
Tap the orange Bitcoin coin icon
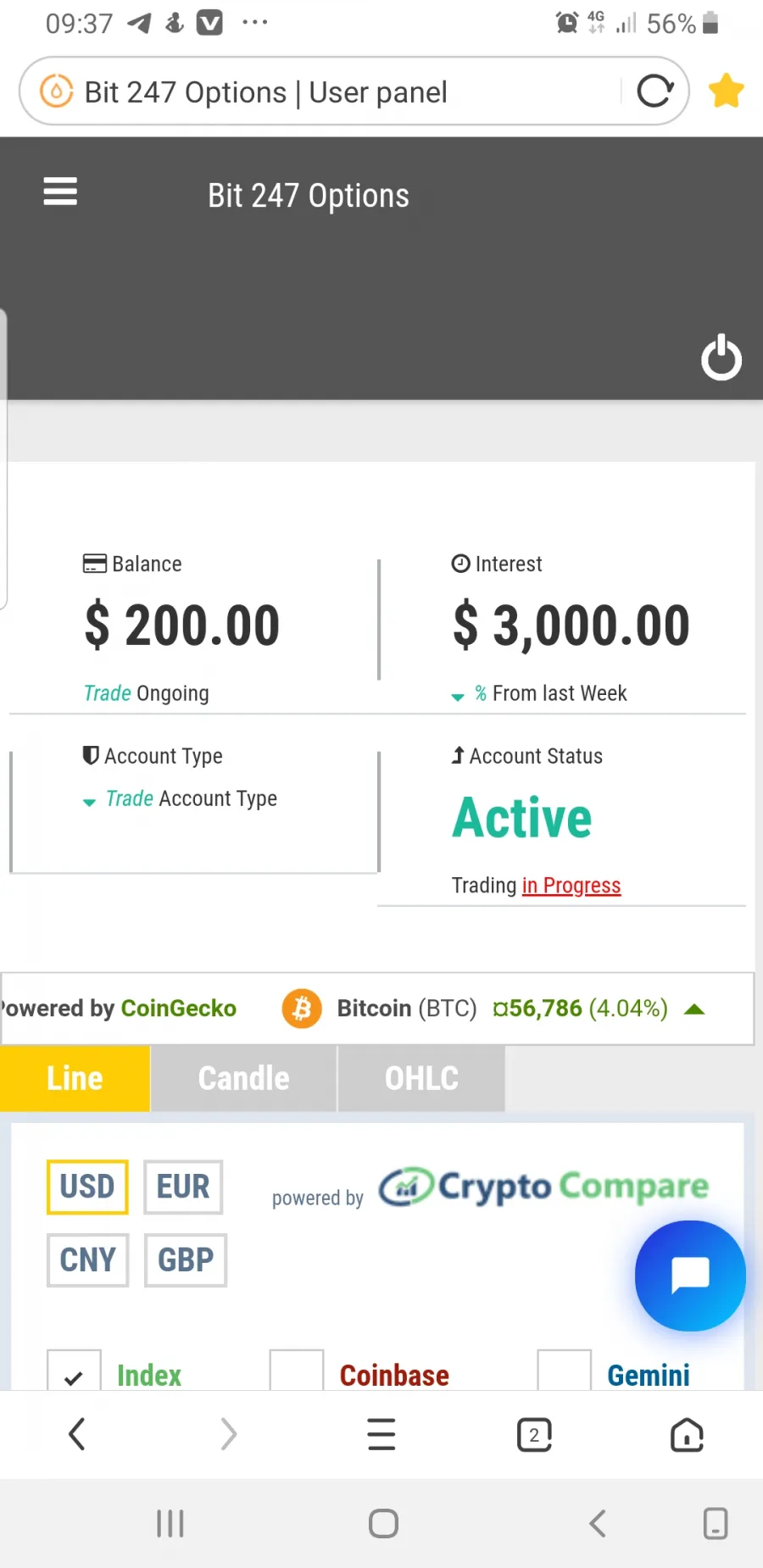pyautogui.click(x=302, y=1009)
